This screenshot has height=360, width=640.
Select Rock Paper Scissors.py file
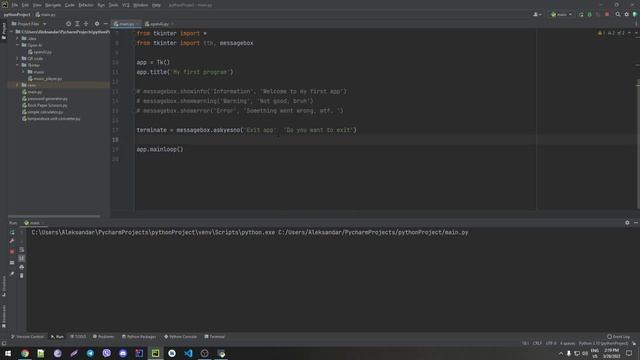[44, 105]
